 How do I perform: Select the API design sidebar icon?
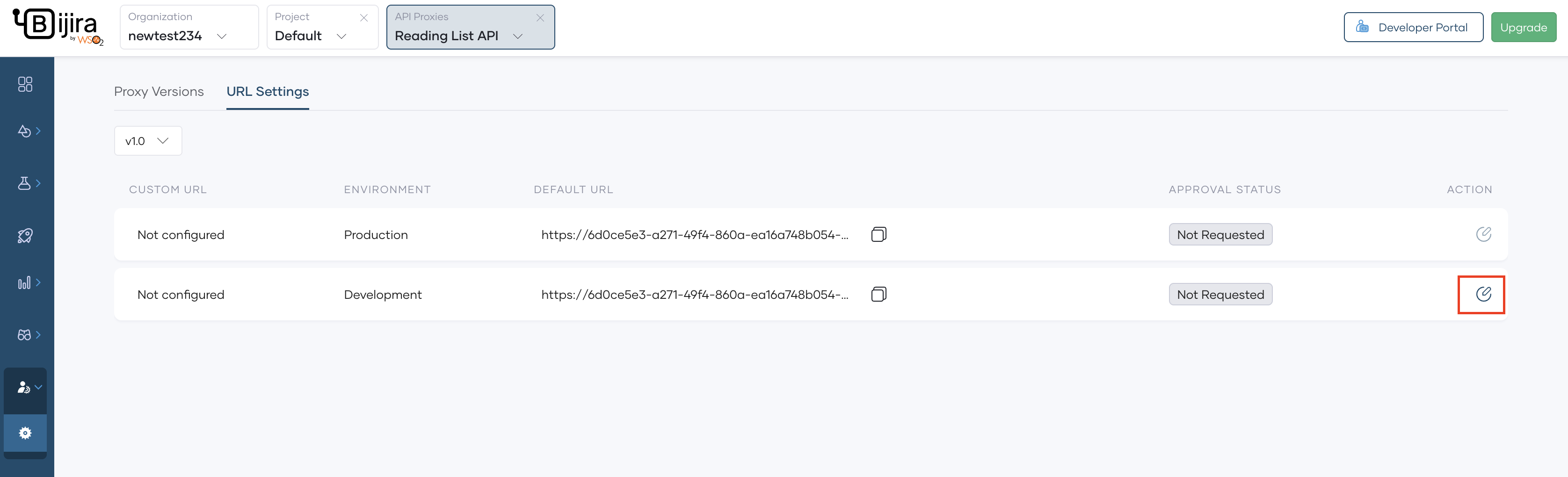click(x=25, y=130)
